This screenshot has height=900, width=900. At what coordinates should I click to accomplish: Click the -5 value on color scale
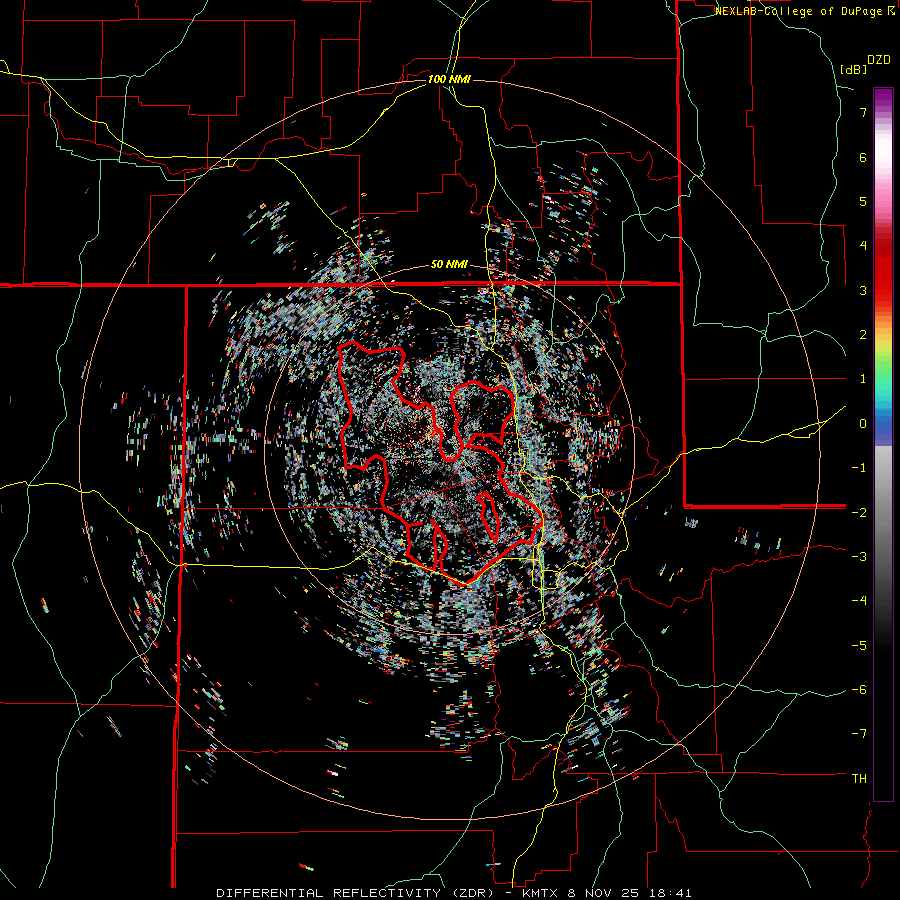(859, 646)
